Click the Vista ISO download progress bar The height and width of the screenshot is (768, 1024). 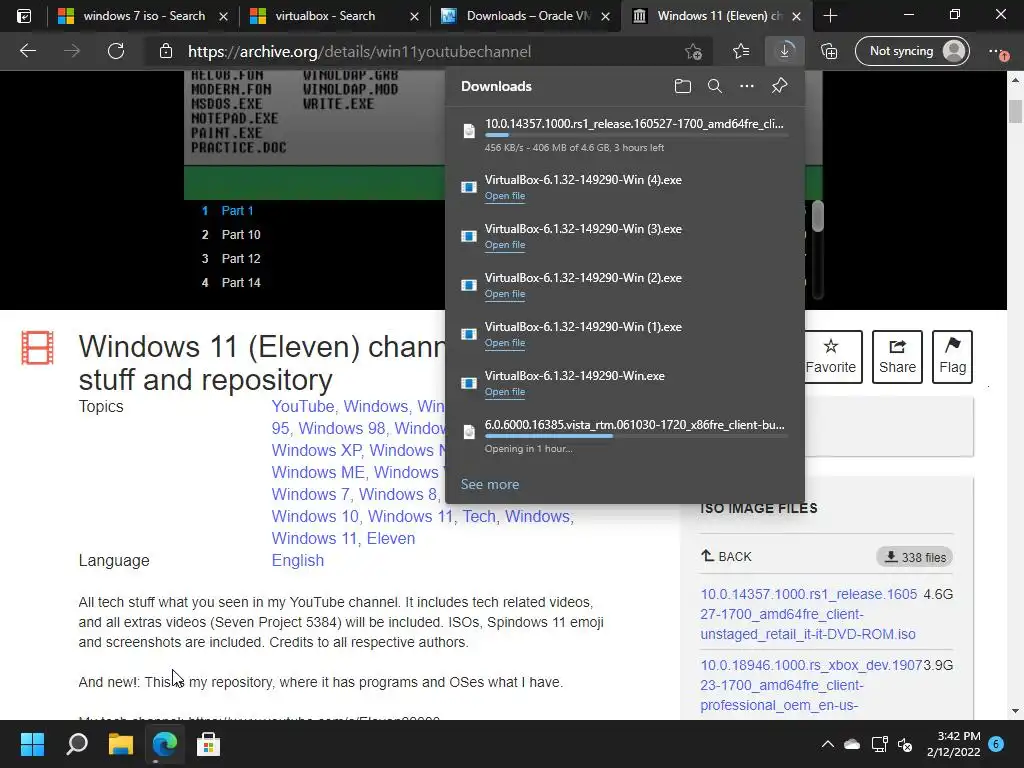tap(636, 436)
